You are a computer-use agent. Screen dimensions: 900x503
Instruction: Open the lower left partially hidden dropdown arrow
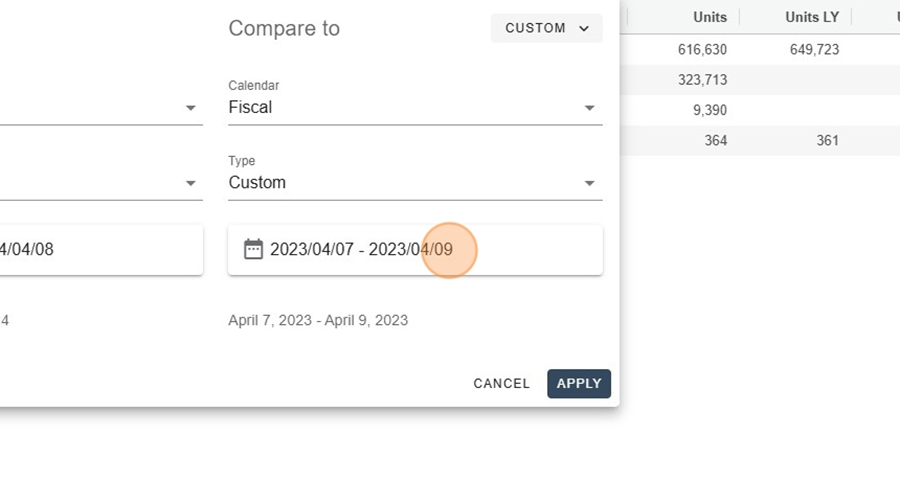pyautogui.click(x=191, y=183)
